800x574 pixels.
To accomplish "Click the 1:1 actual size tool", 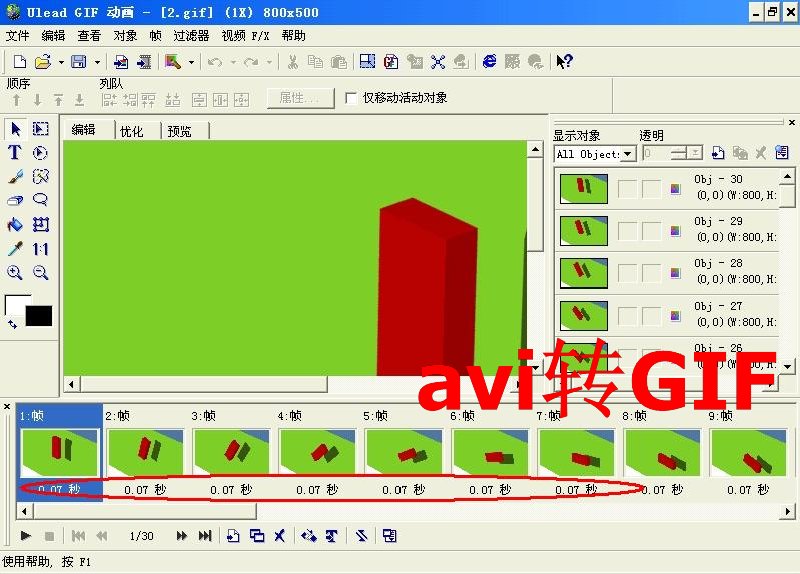I will point(40,249).
